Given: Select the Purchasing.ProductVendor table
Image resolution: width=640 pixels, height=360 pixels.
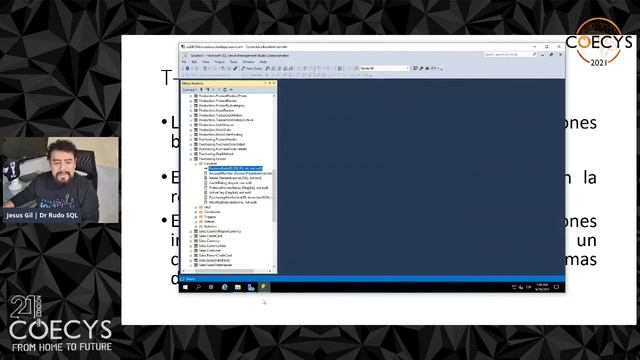Looking at the screenshot, I should 218,140.
